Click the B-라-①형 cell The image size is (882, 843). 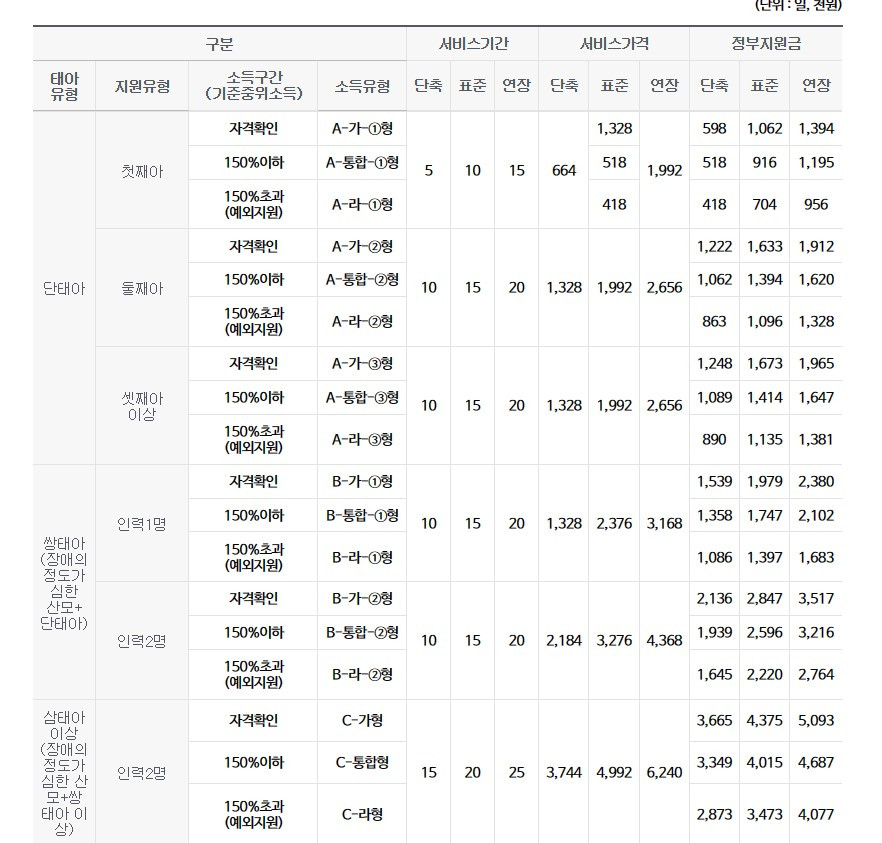coord(362,557)
